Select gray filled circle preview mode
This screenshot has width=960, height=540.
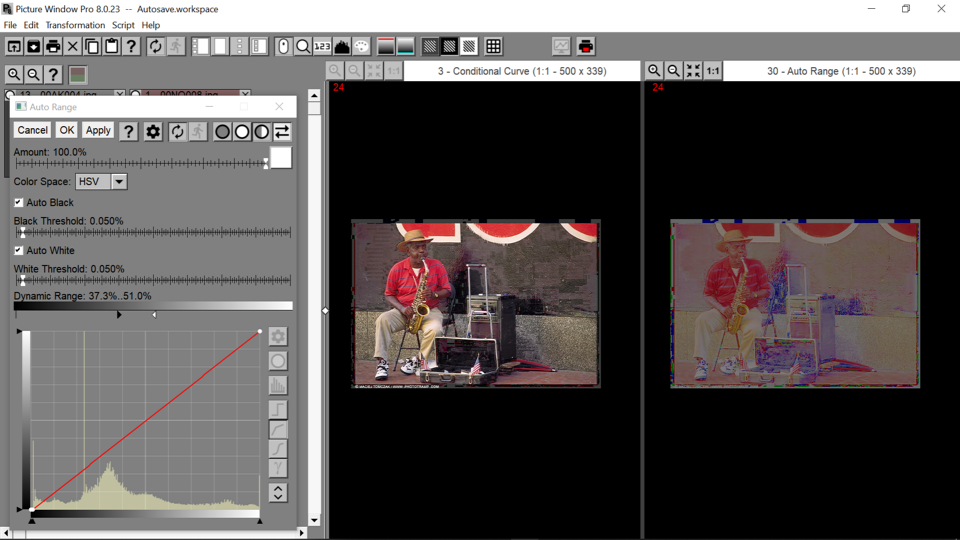point(223,132)
